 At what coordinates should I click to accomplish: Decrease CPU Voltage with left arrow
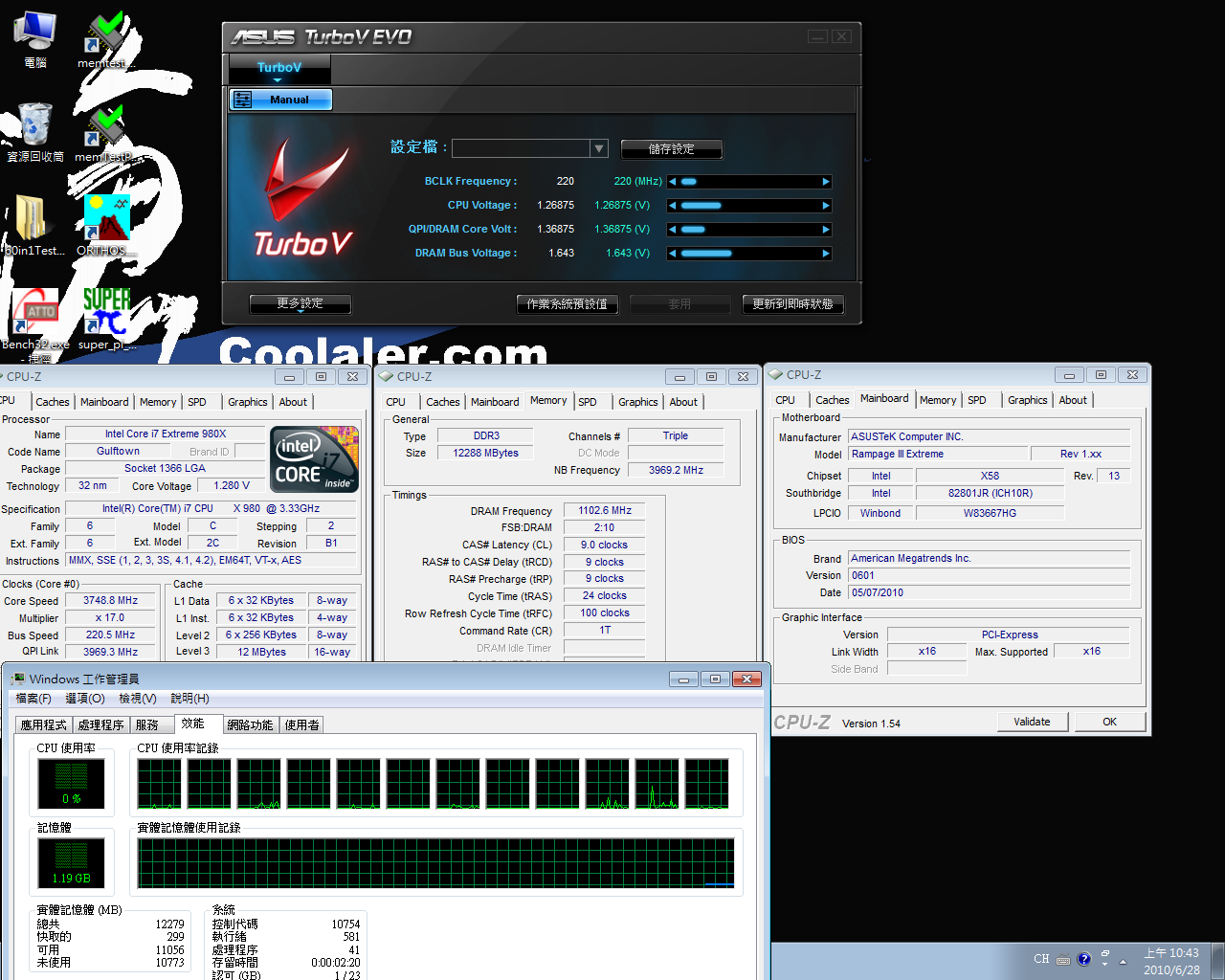pos(673,206)
